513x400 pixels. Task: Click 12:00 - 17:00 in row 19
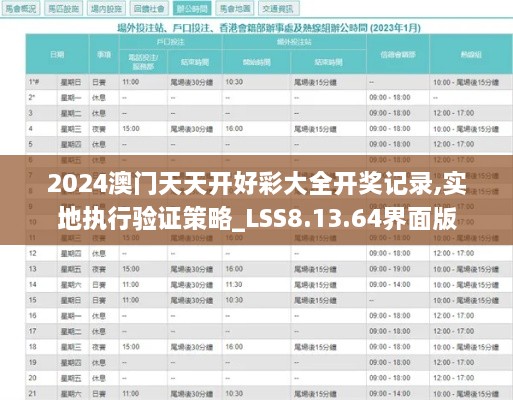coord(453,362)
